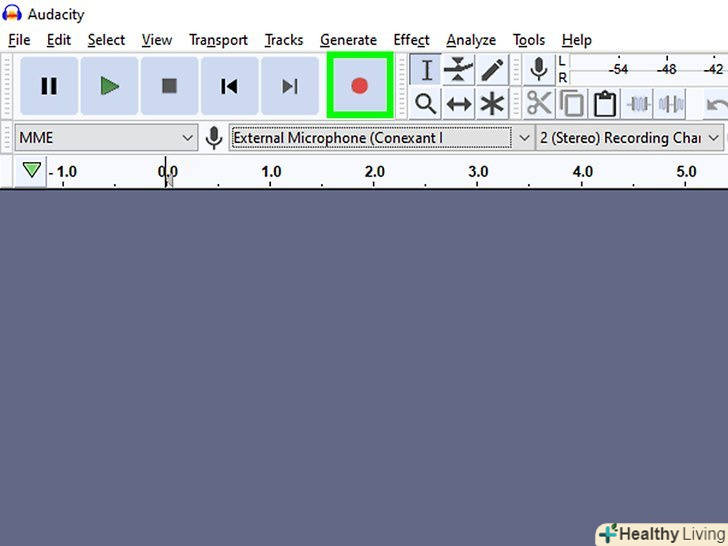
Task: Click the timeline ruler at 2.0 seconds
Action: [374, 172]
